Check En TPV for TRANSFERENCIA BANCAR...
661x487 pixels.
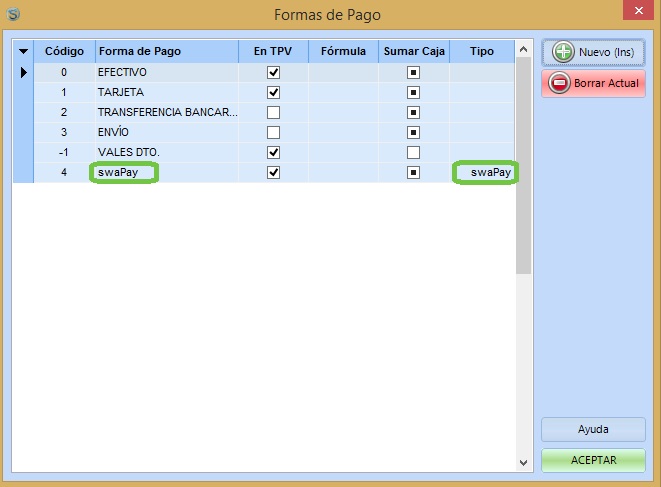coord(273,113)
